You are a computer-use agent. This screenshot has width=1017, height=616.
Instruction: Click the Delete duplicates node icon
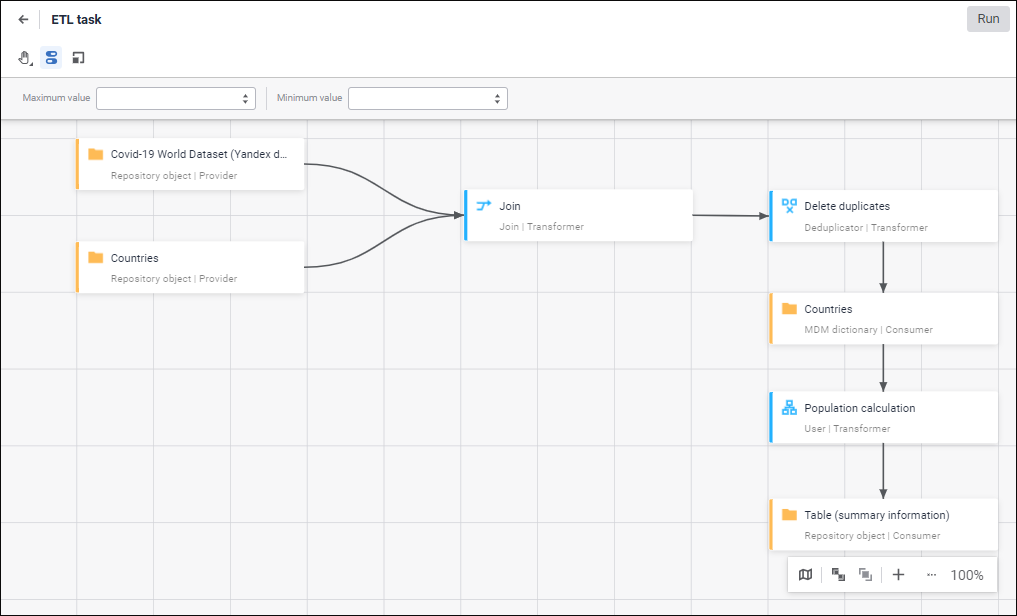pos(789,206)
